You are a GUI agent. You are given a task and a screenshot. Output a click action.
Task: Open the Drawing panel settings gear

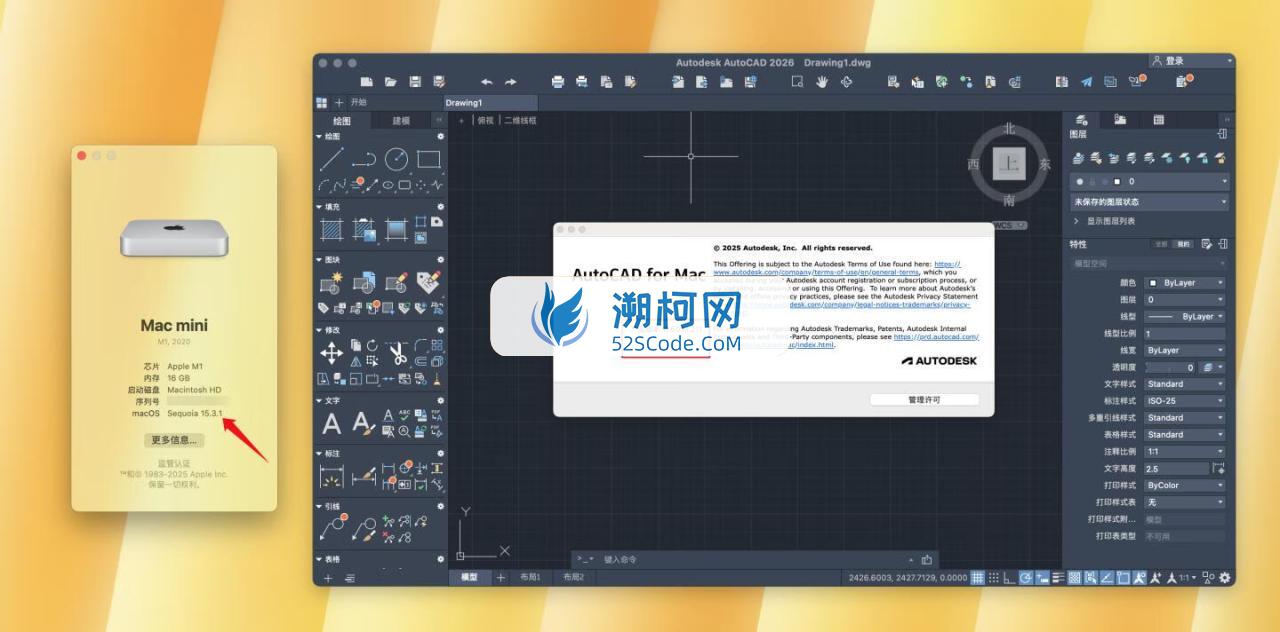click(440, 137)
